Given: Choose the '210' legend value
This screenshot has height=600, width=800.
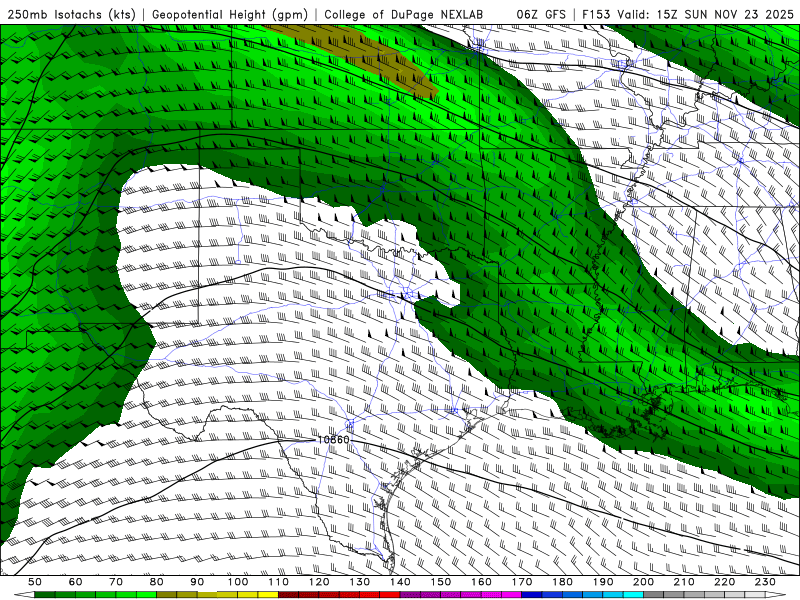Looking at the screenshot, I should click(x=684, y=582).
